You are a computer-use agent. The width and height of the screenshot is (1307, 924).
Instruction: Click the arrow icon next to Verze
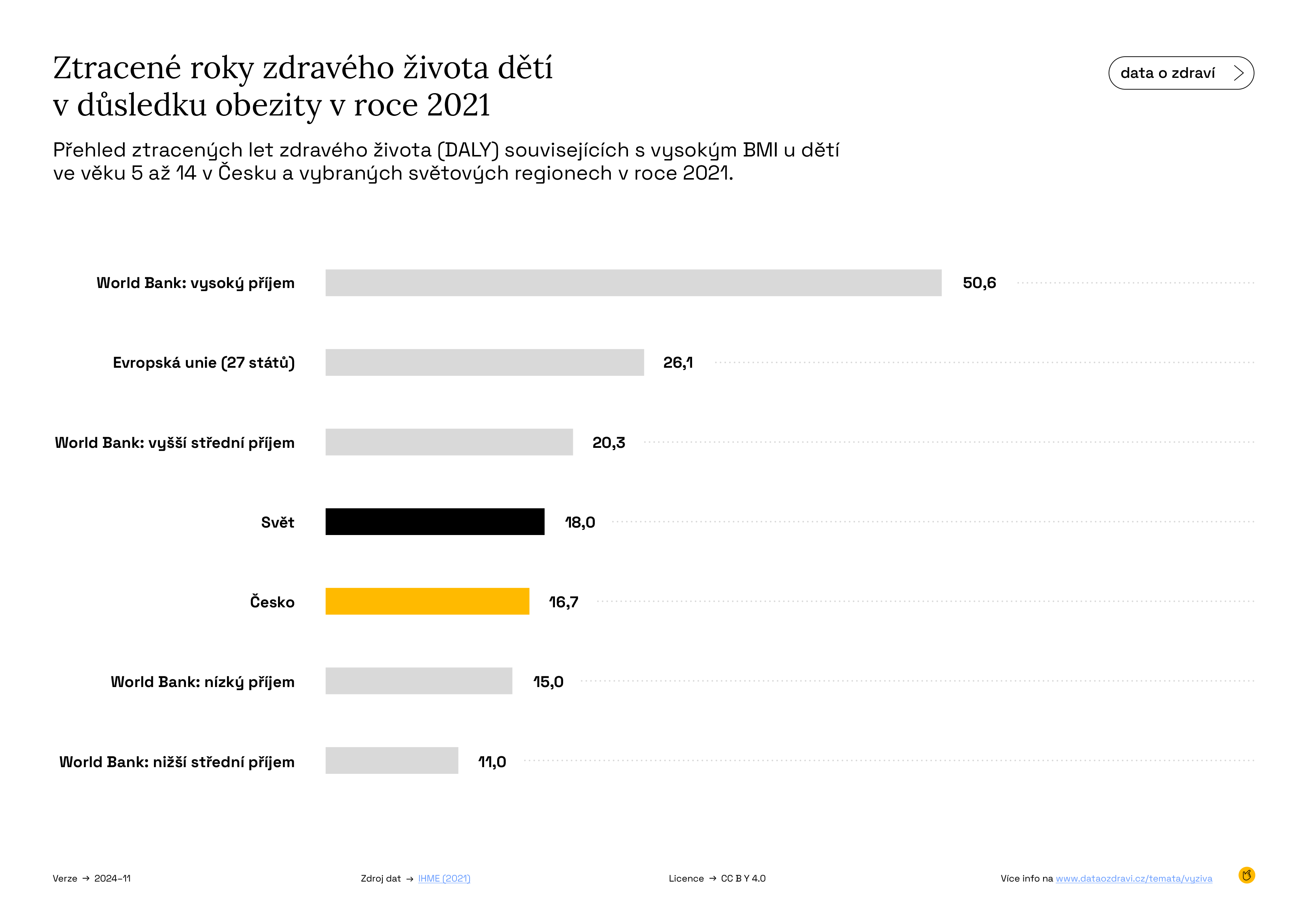(86, 879)
